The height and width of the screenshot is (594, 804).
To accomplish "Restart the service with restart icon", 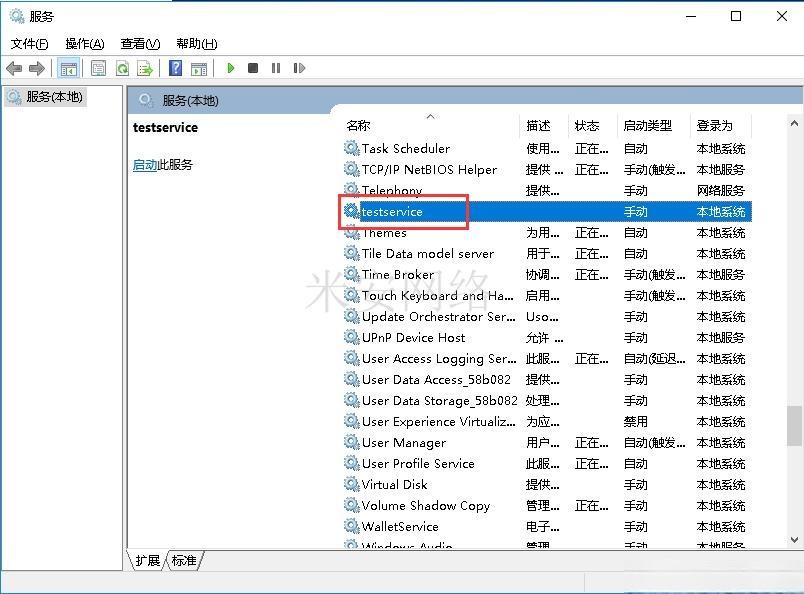I will click(299, 68).
